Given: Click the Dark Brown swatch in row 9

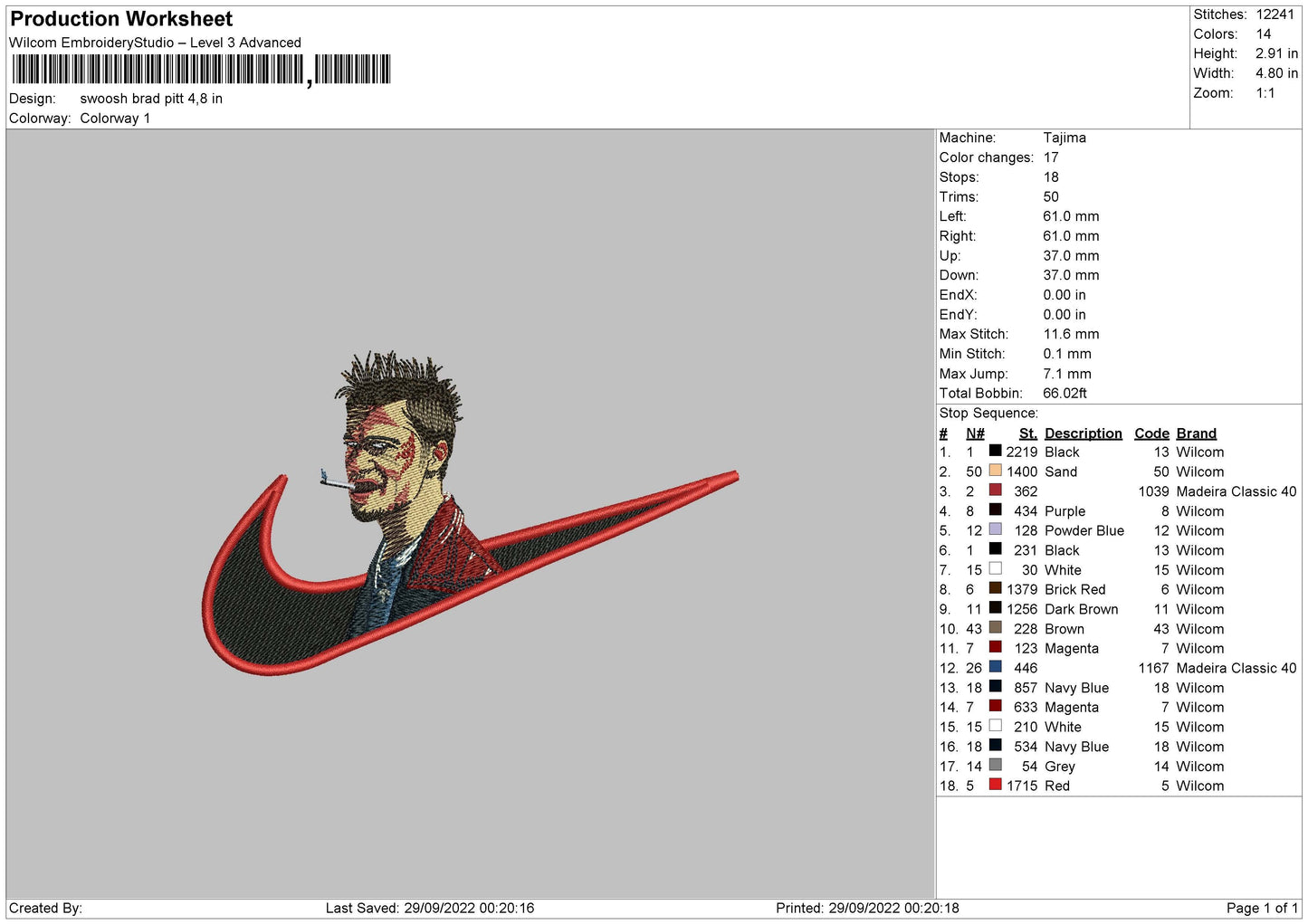Looking at the screenshot, I should click(995, 607).
